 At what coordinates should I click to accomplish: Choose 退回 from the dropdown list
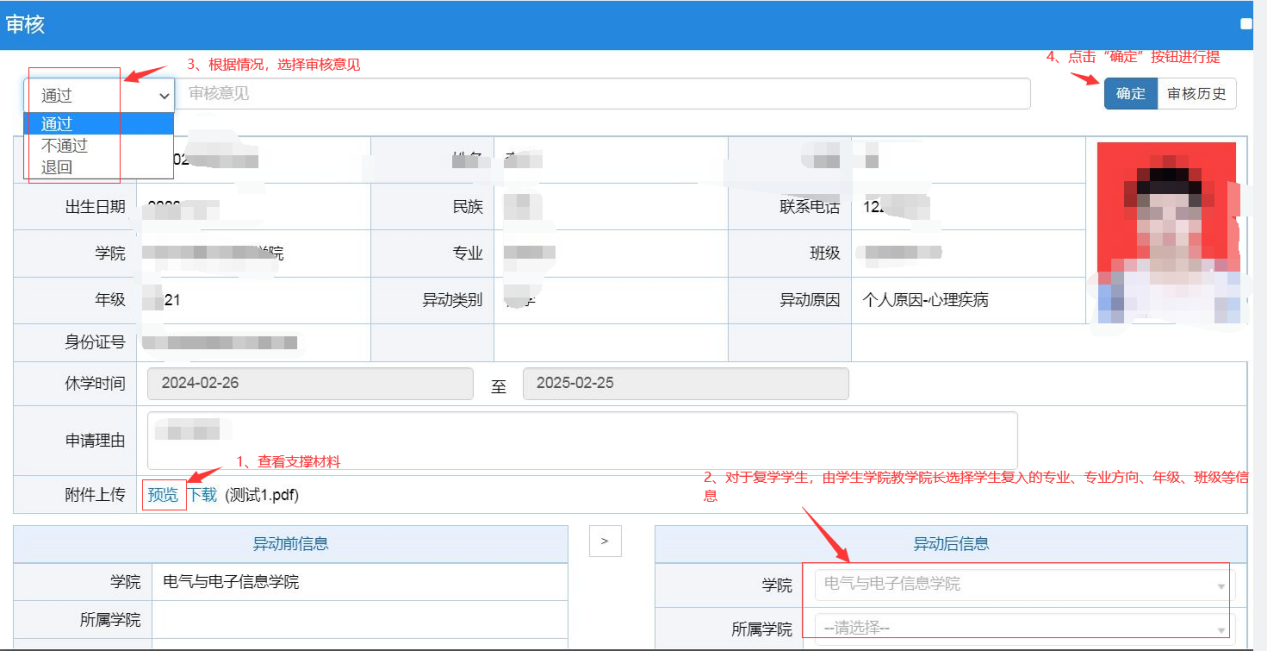tap(57, 167)
